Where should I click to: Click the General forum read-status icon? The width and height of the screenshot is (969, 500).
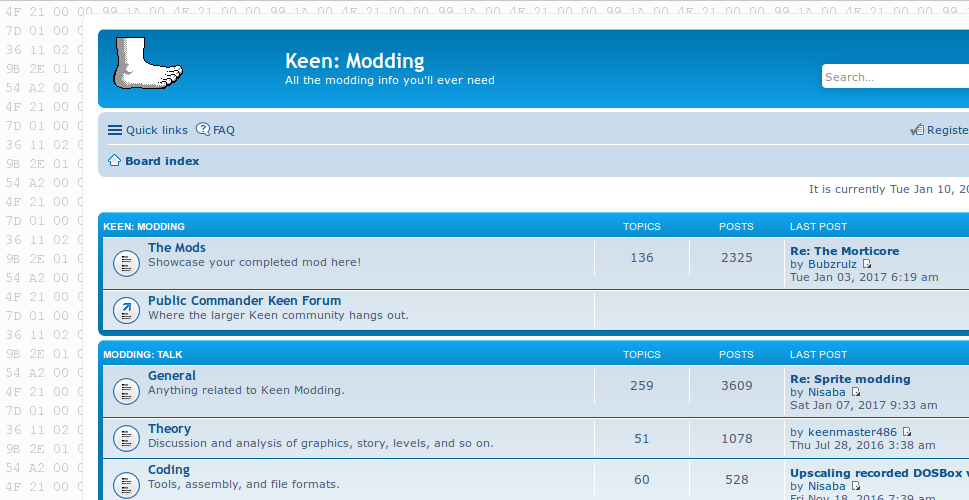point(126,391)
